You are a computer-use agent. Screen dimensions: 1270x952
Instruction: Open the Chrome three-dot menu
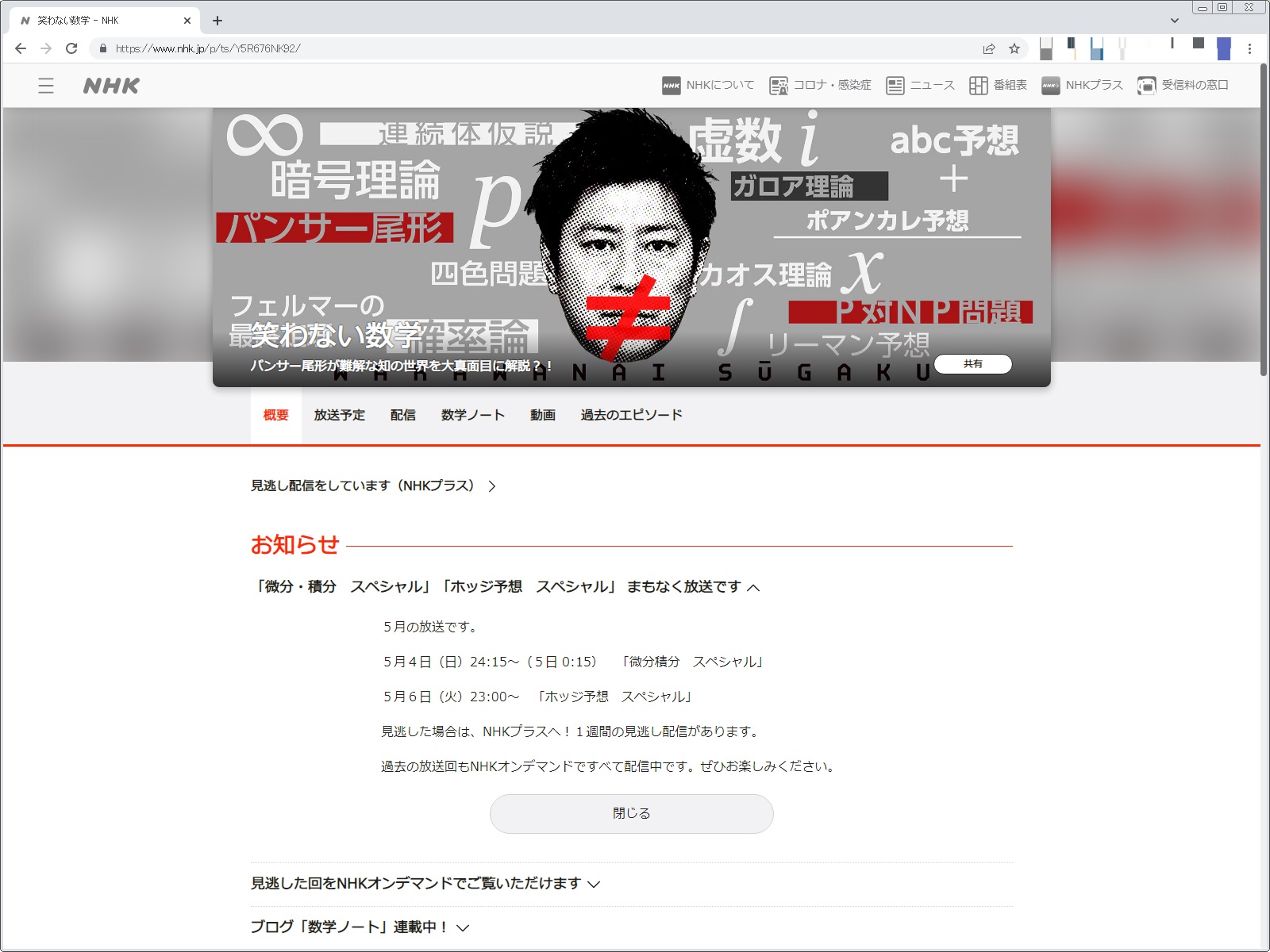[1249, 48]
